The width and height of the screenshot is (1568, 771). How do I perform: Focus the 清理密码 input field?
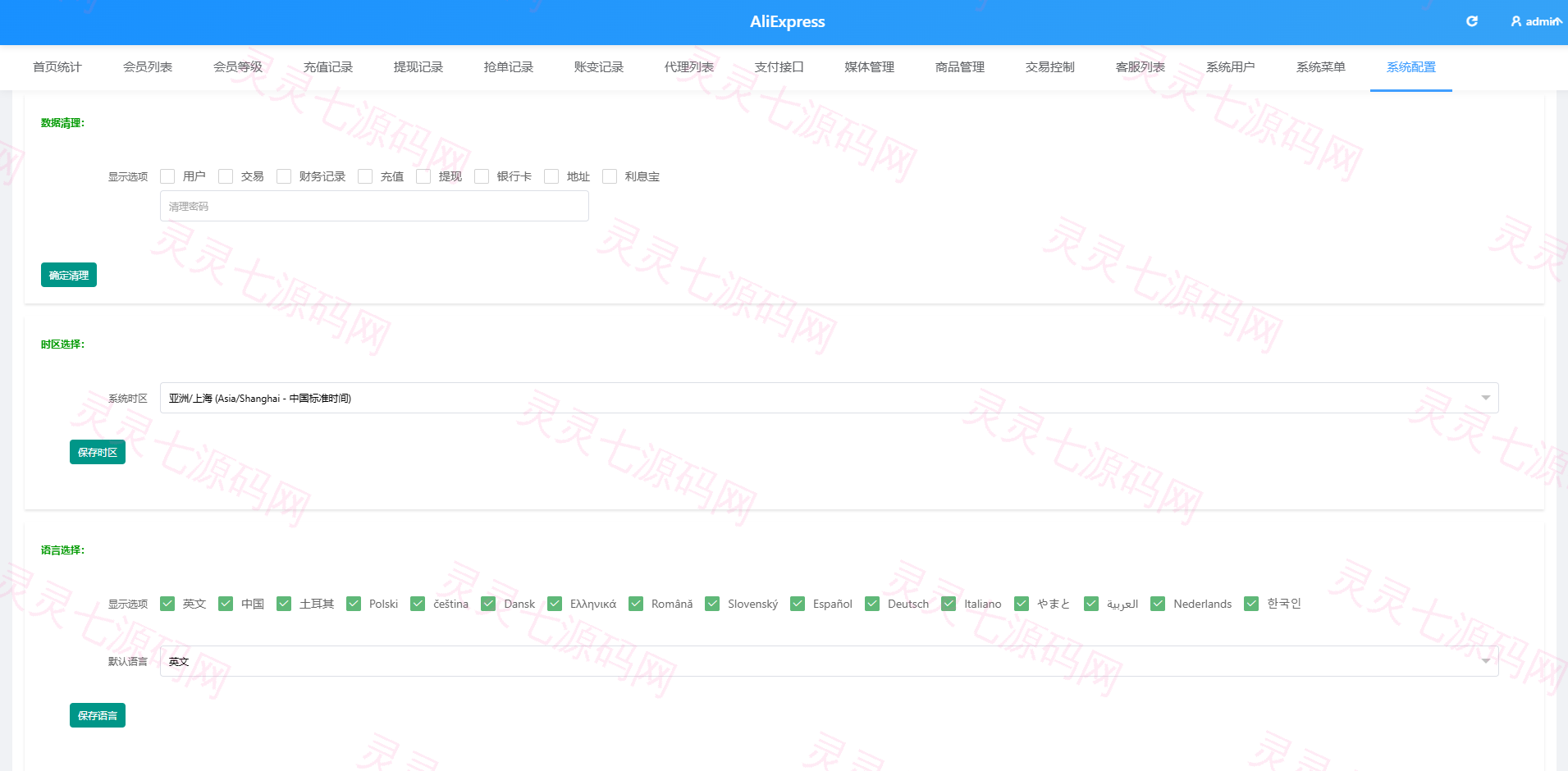click(374, 206)
